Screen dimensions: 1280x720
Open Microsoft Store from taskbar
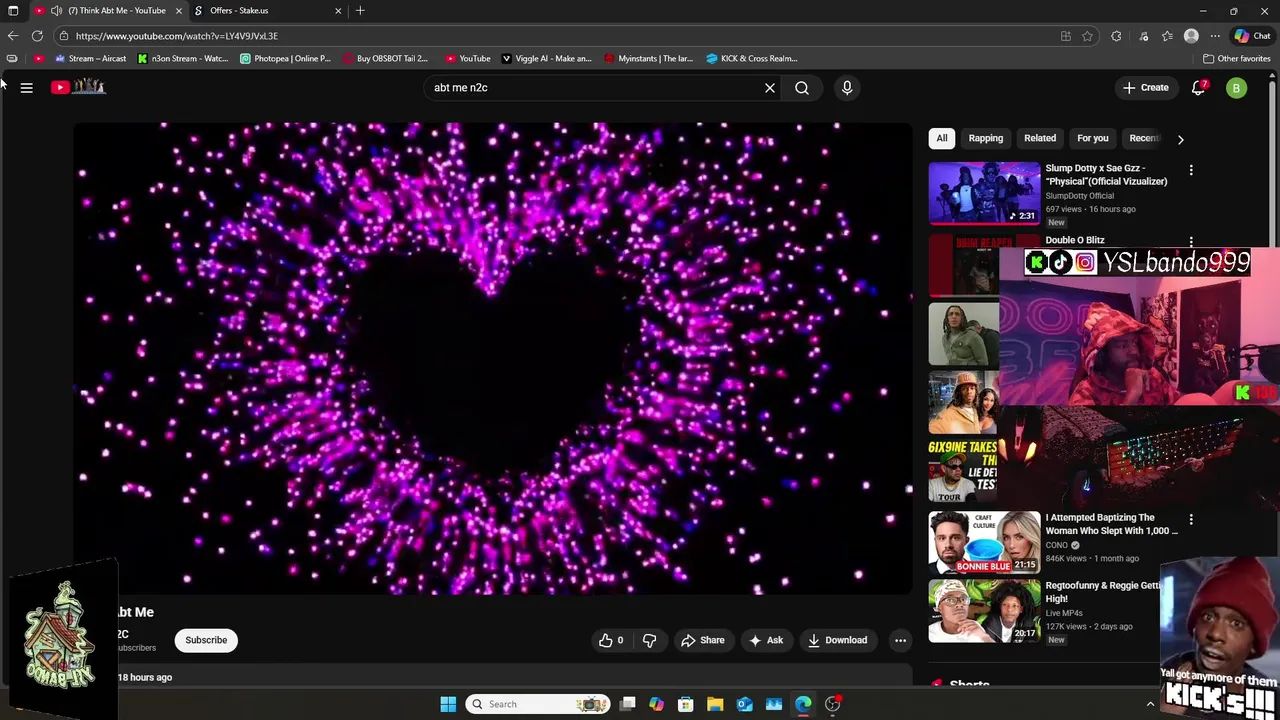[x=686, y=704]
